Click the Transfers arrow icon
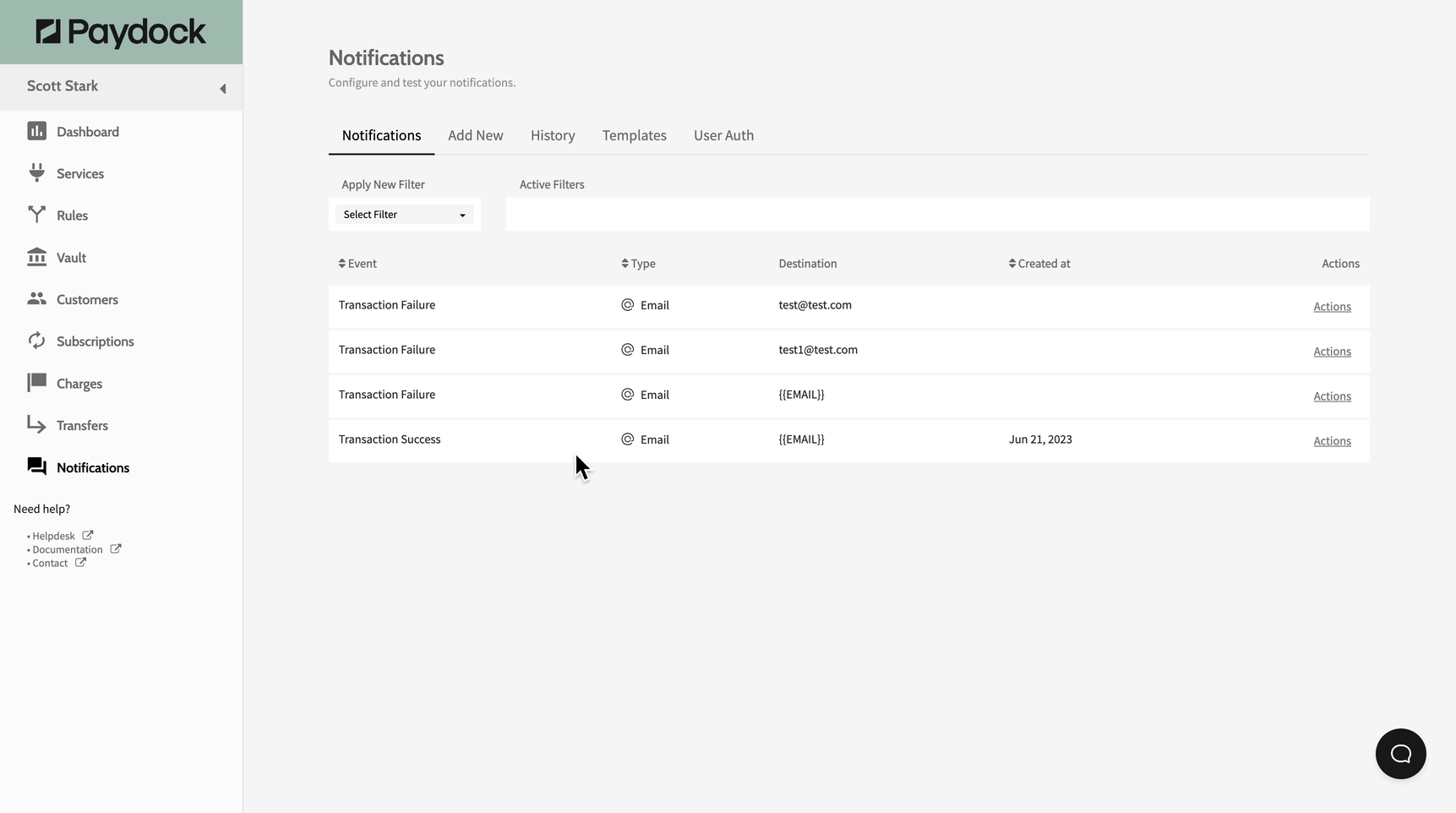The width and height of the screenshot is (1456, 813). coord(36,424)
